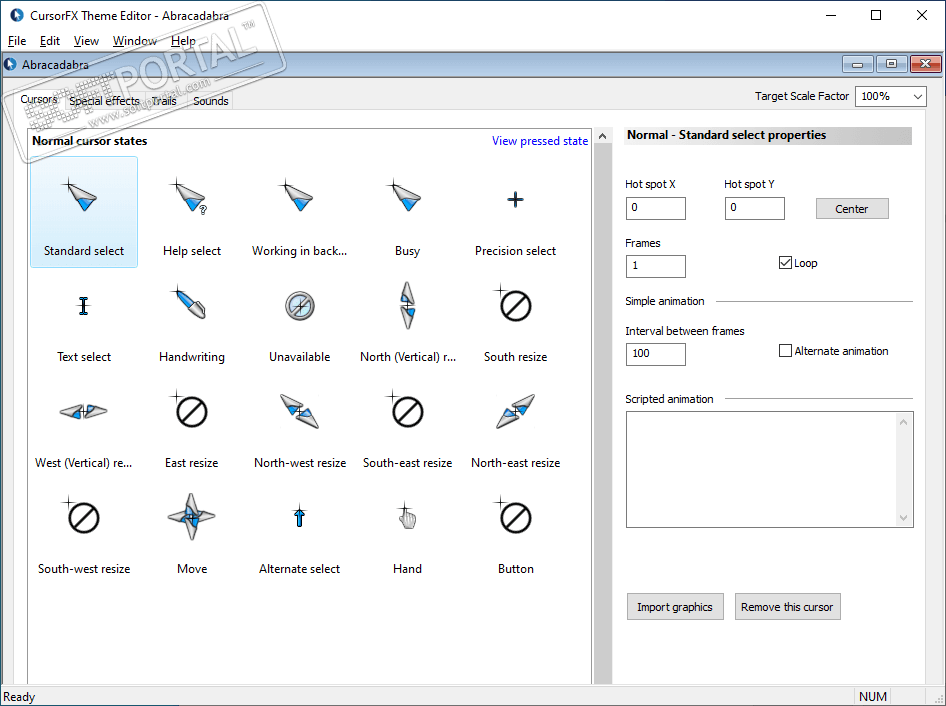Click the View pressed state link

click(x=540, y=141)
